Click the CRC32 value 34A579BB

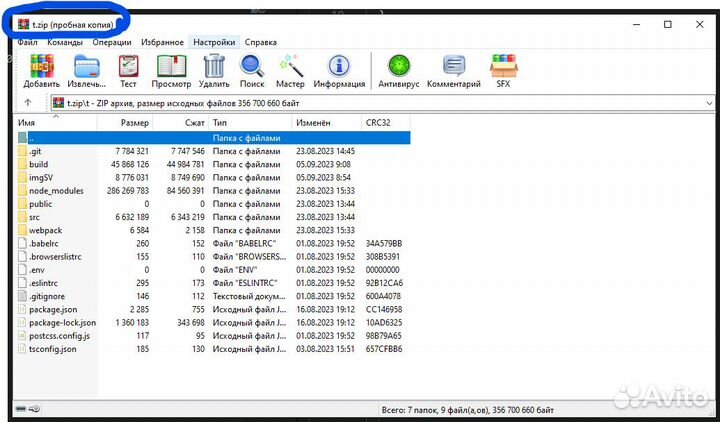click(x=384, y=243)
